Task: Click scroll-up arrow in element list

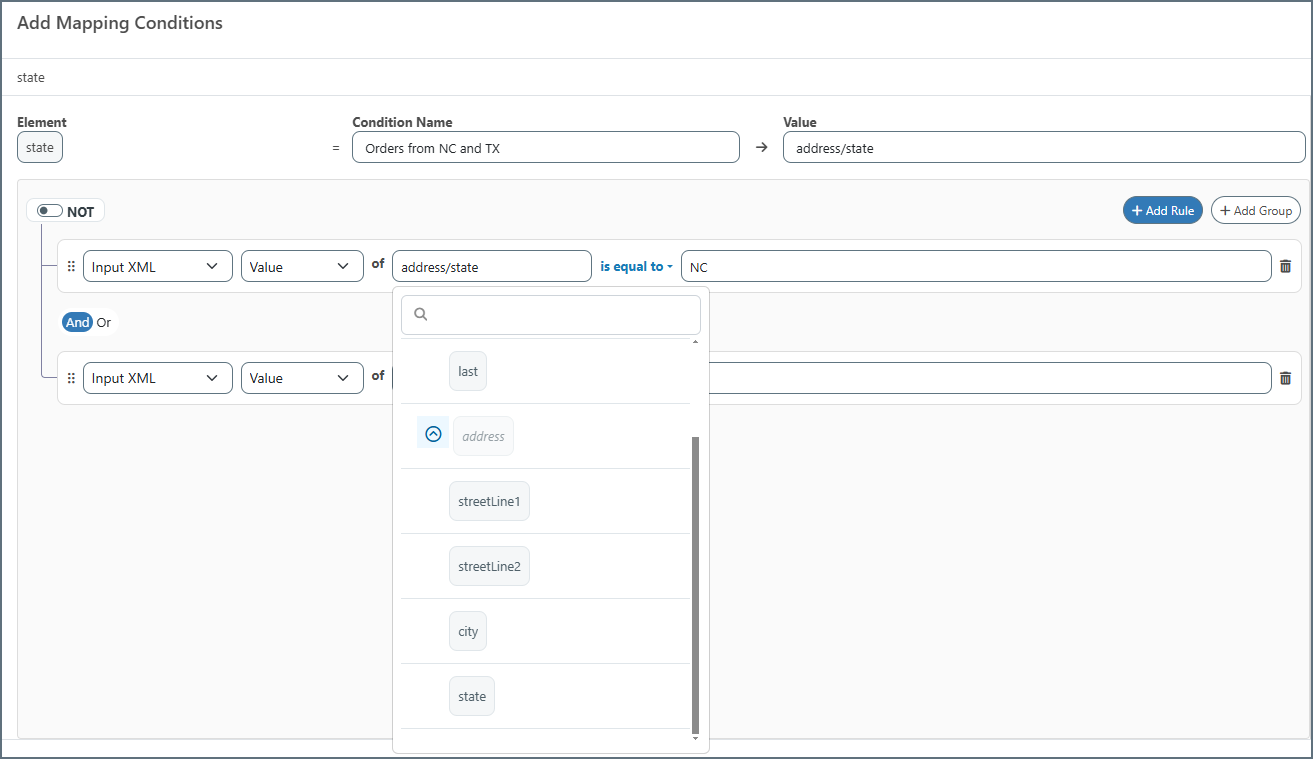Action: (x=696, y=343)
